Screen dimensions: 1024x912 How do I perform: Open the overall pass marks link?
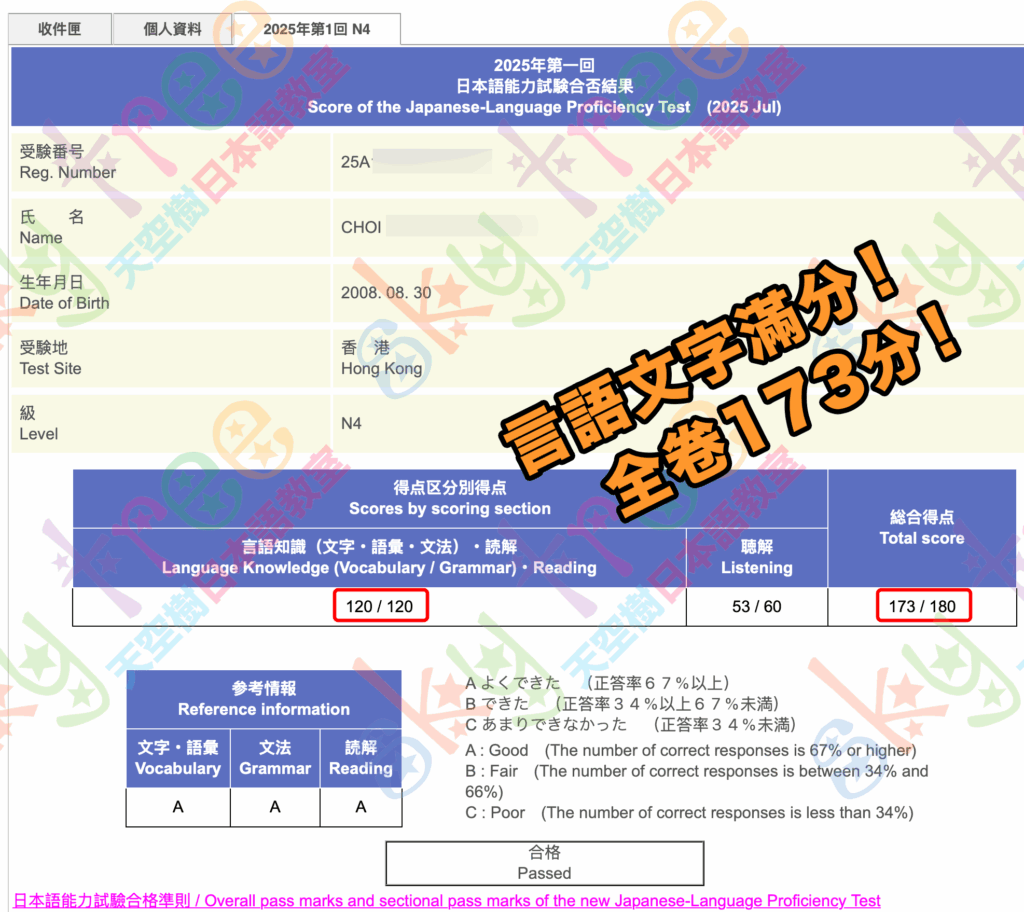(x=447, y=900)
